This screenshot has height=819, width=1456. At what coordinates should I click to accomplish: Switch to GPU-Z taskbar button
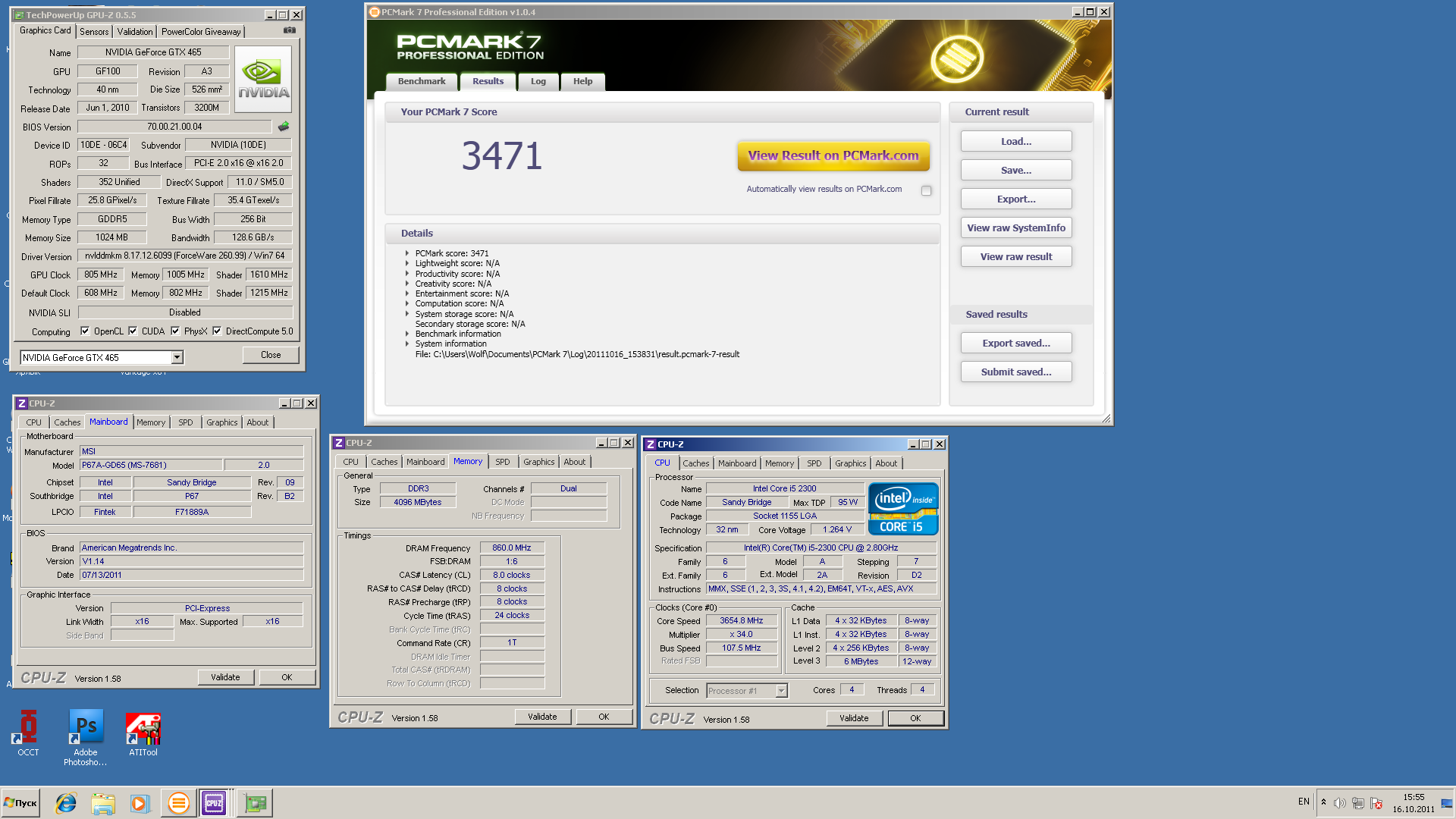click(255, 802)
